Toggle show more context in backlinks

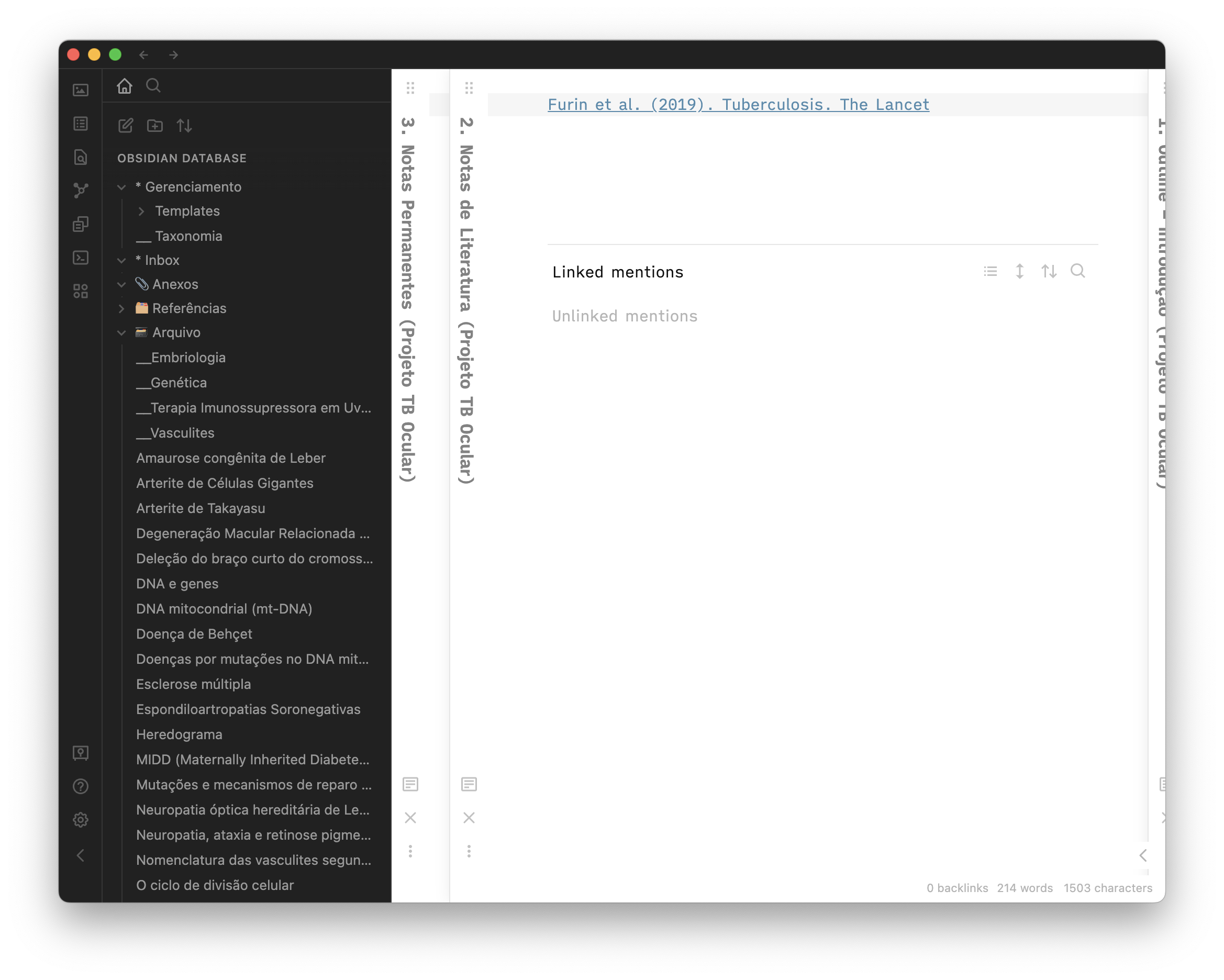[x=1020, y=271]
